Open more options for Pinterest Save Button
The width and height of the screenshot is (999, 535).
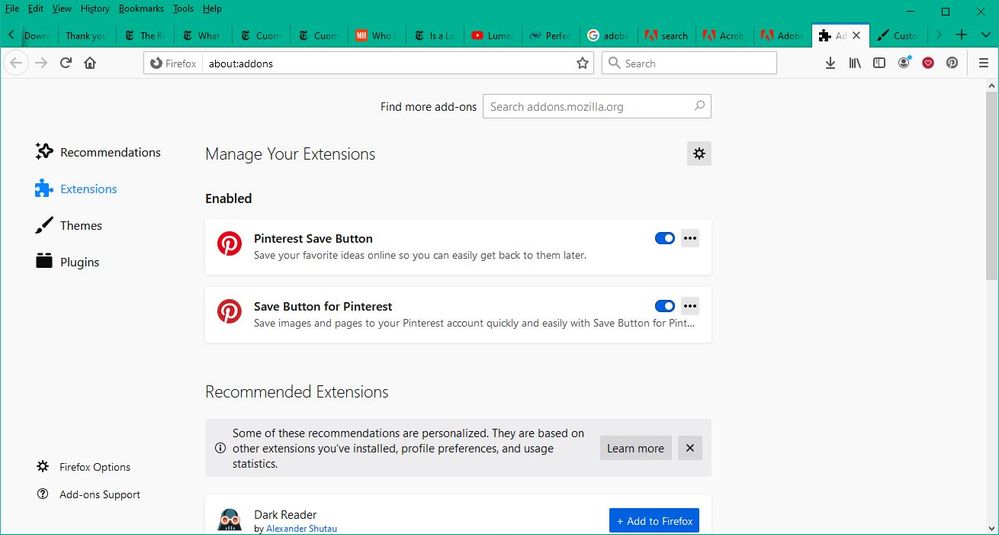coord(690,238)
